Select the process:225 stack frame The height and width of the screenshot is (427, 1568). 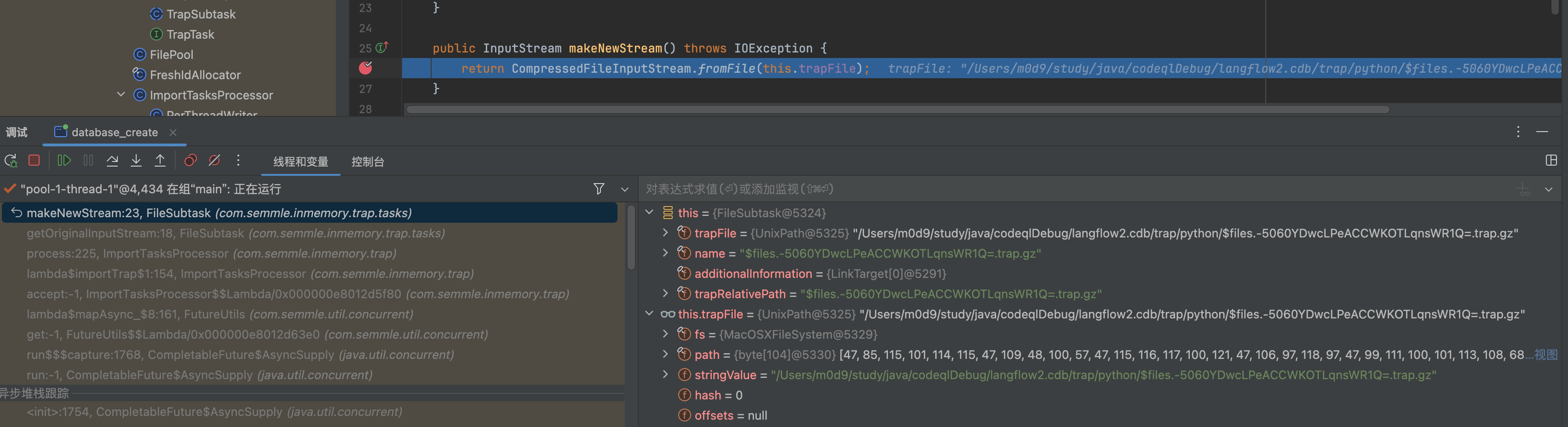312,254
